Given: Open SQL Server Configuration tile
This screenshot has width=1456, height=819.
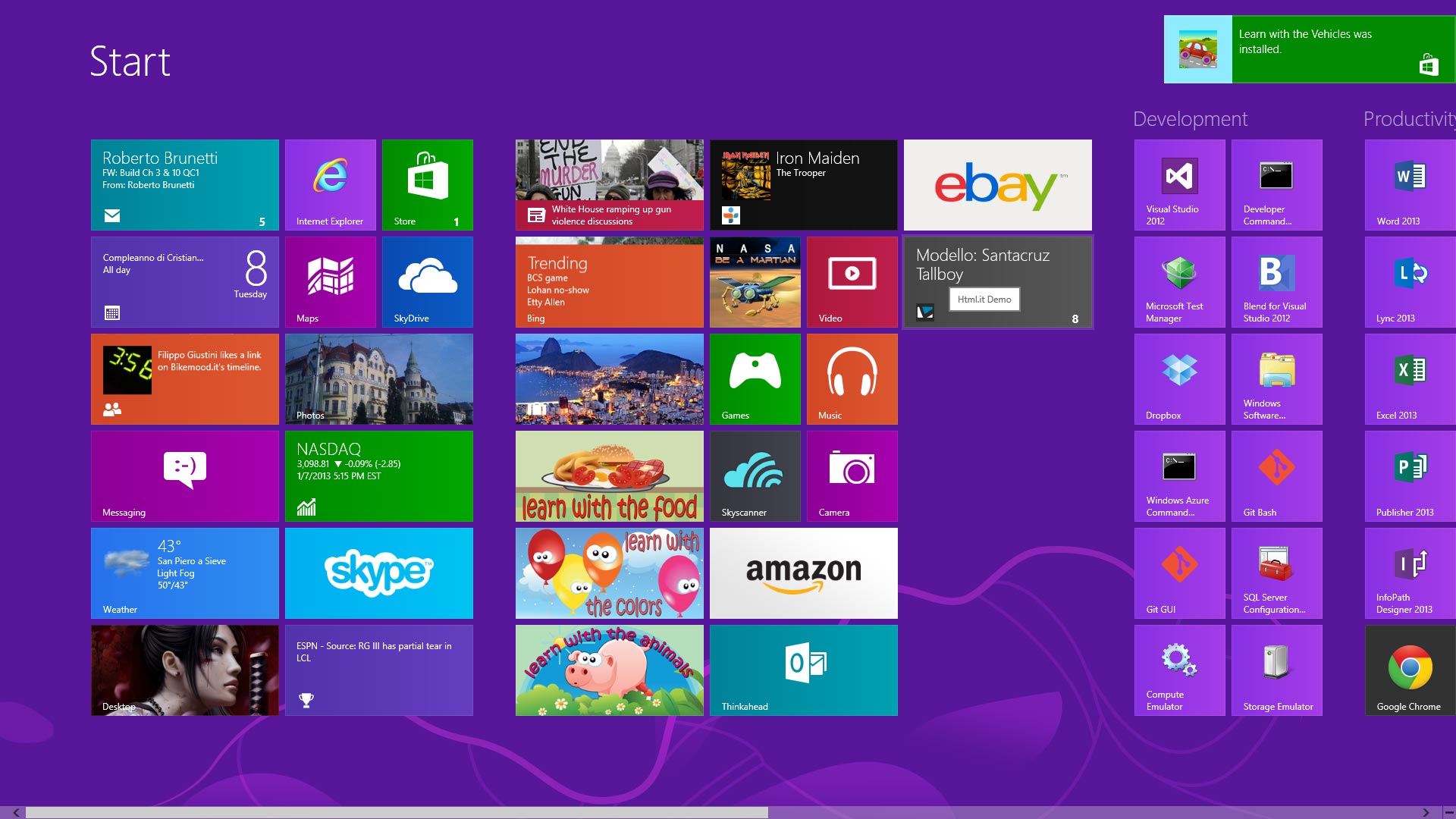Looking at the screenshot, I should tap(1277, 573).
